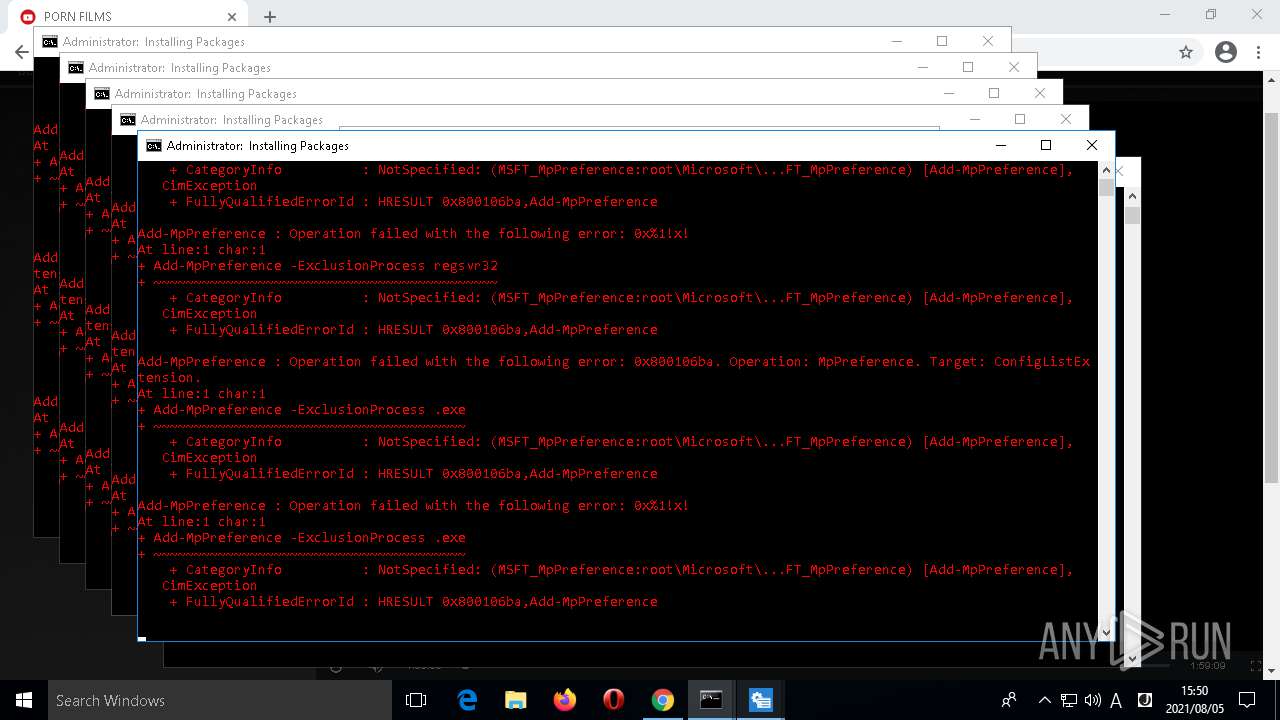Open the system menu icon of the backmost console window
Viewport: 1280px width, 720px height.
49,41
